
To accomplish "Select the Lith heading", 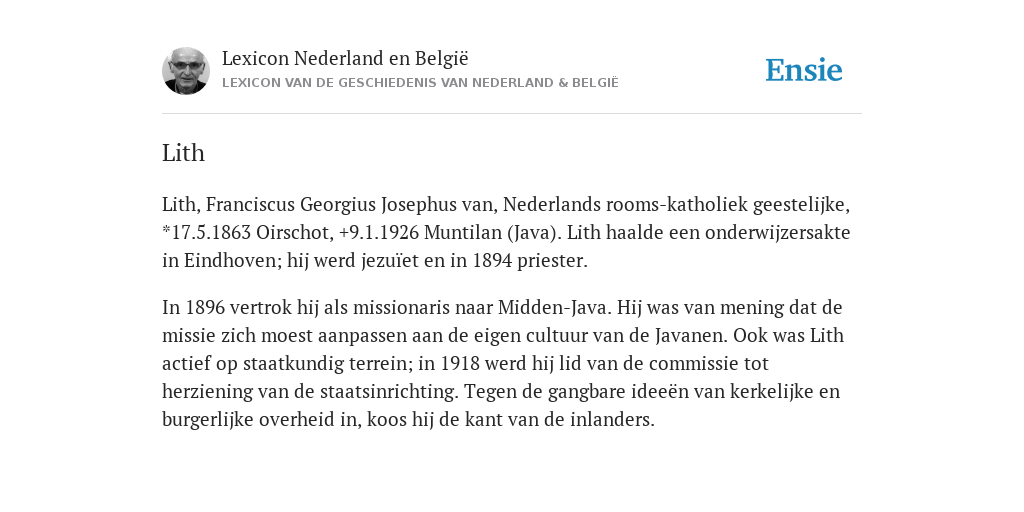I will (x=183, y=153).
